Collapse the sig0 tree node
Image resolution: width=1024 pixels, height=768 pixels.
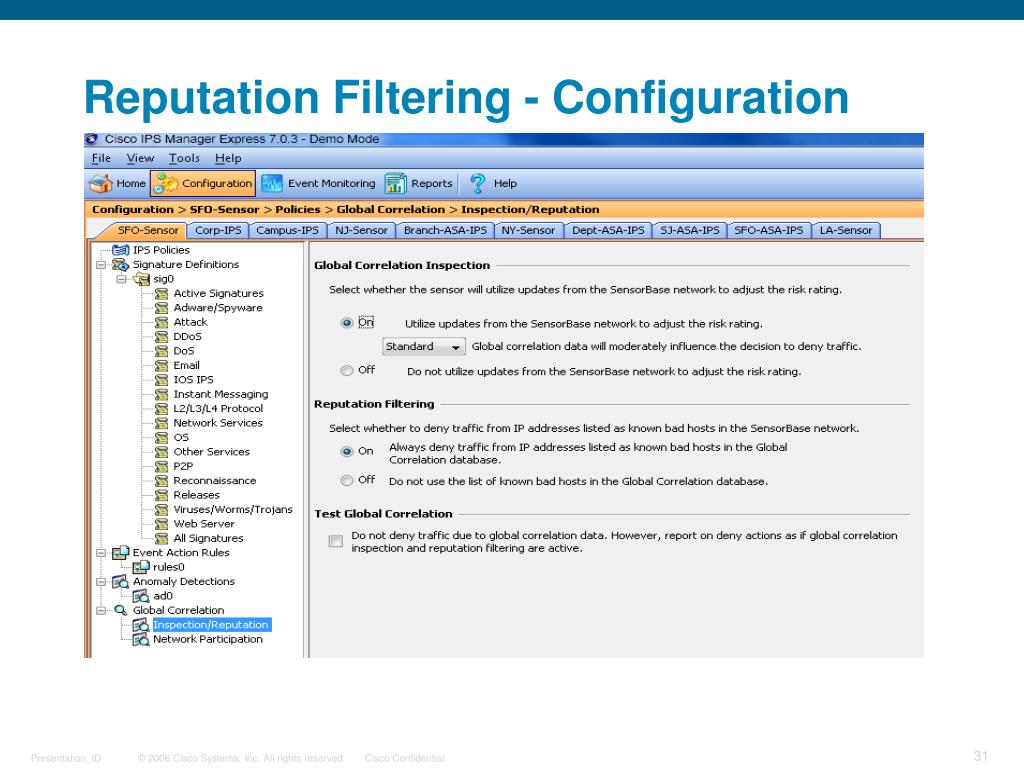pyautogui.click(x=121, y=280)
